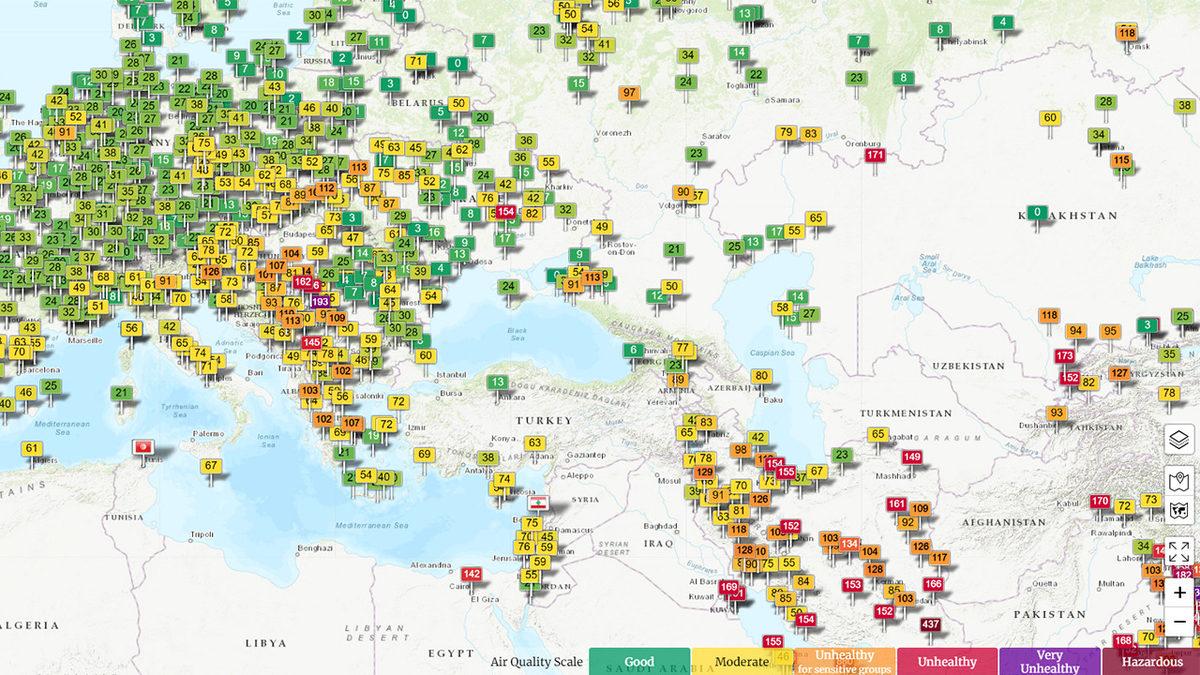Open the 437 hazardous station marker
Screen dimensions: 1200x675
click(x=931, y=624)
